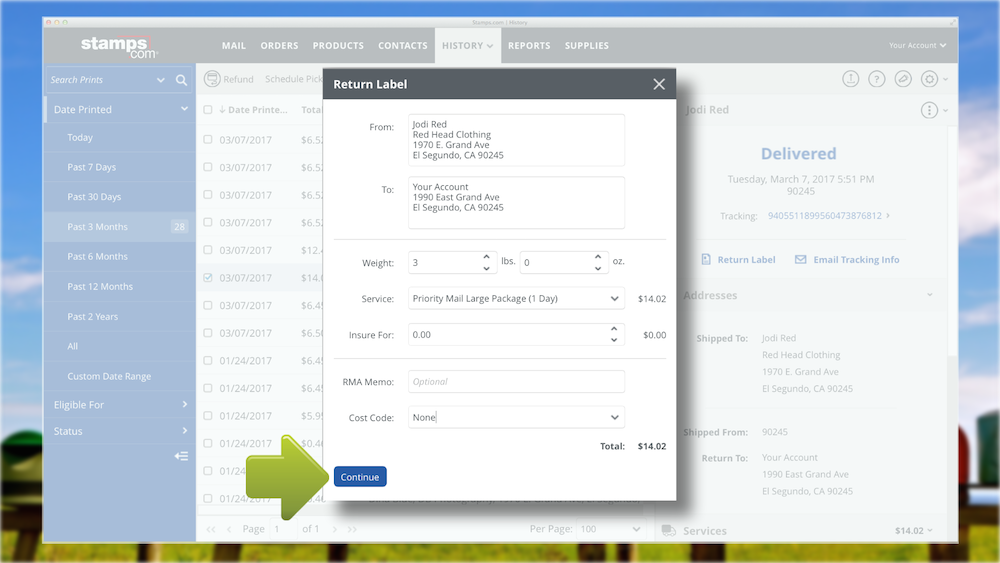Toggle the select-all checkbox in table header

pyautogui.click(x=208, y=110)
